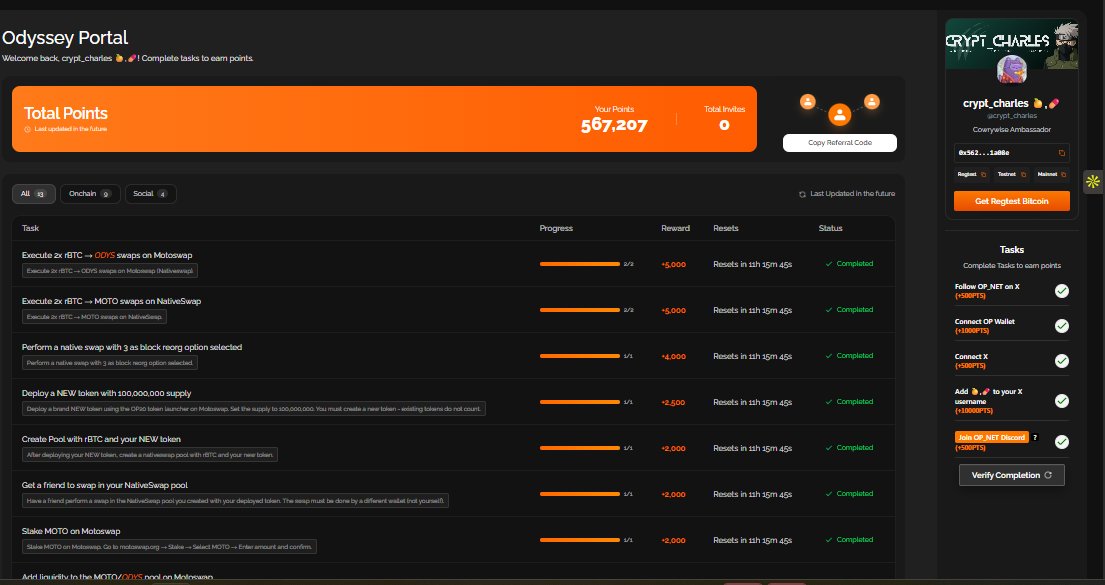Screen dimensions: 1105x585
Task: Click the progress bar for Stake MOTO on Motoswap
Action: pos(579,540)
